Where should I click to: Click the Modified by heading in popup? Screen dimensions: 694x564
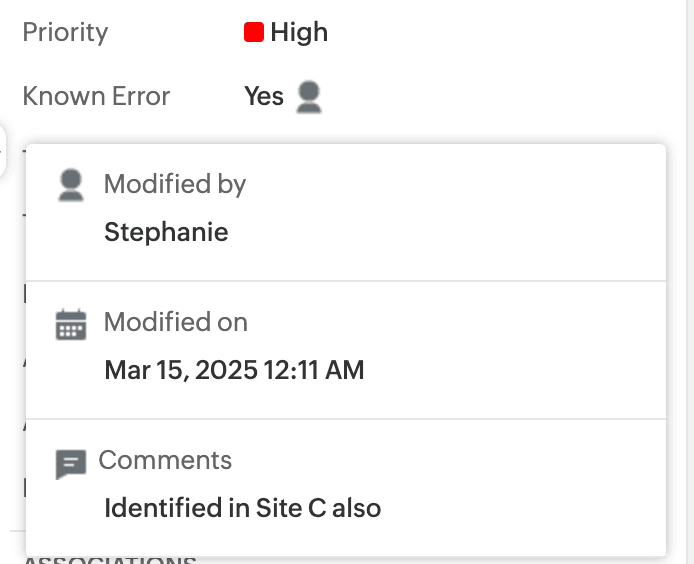pos(175,184)
